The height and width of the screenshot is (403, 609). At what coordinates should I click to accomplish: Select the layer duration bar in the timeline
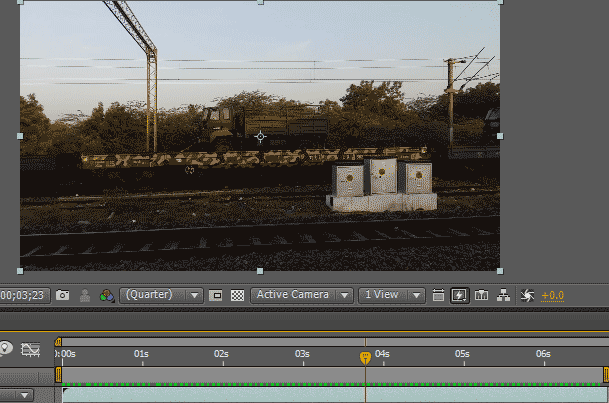click(x=335, y=395)
